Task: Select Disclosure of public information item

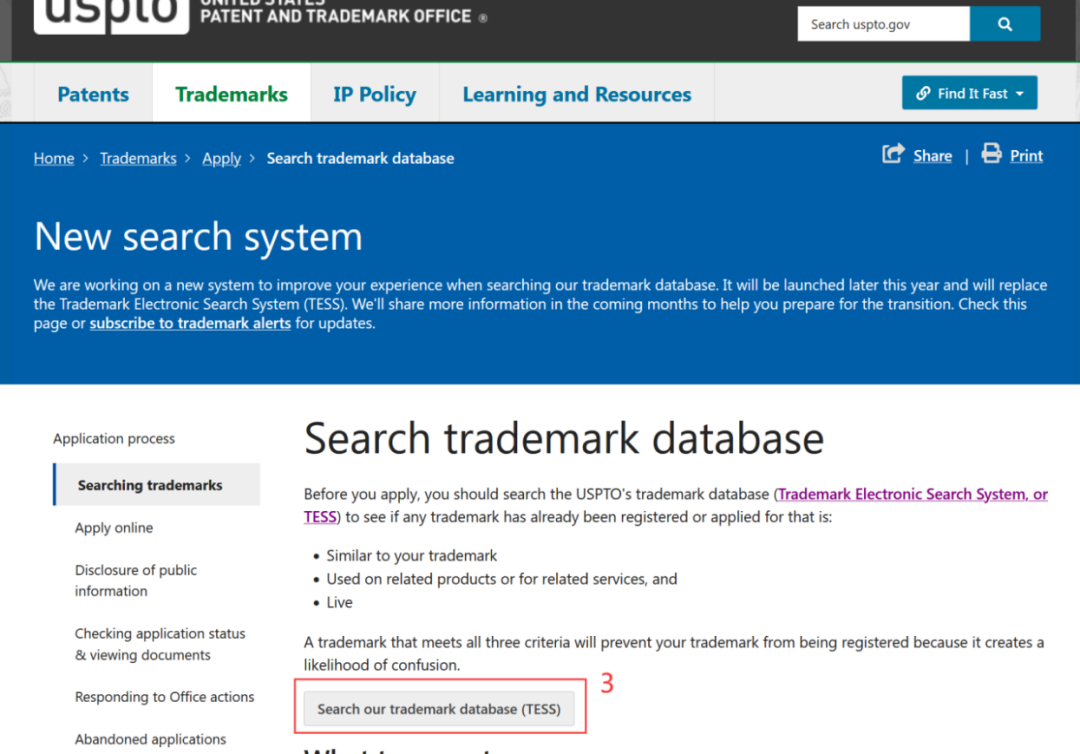Action: tap(136, 580)
